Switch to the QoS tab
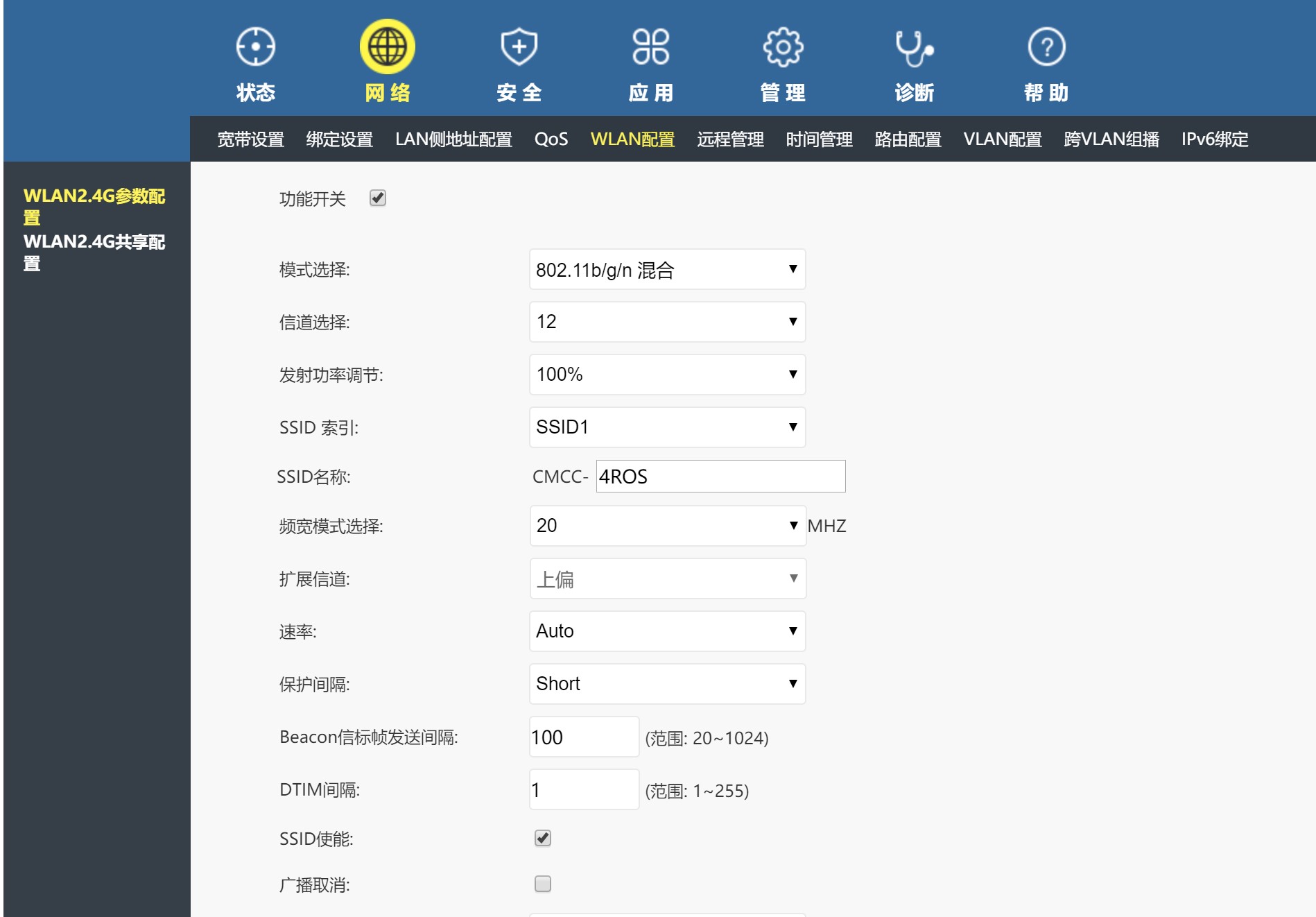 pyautogui.click(x=551, y=139)
